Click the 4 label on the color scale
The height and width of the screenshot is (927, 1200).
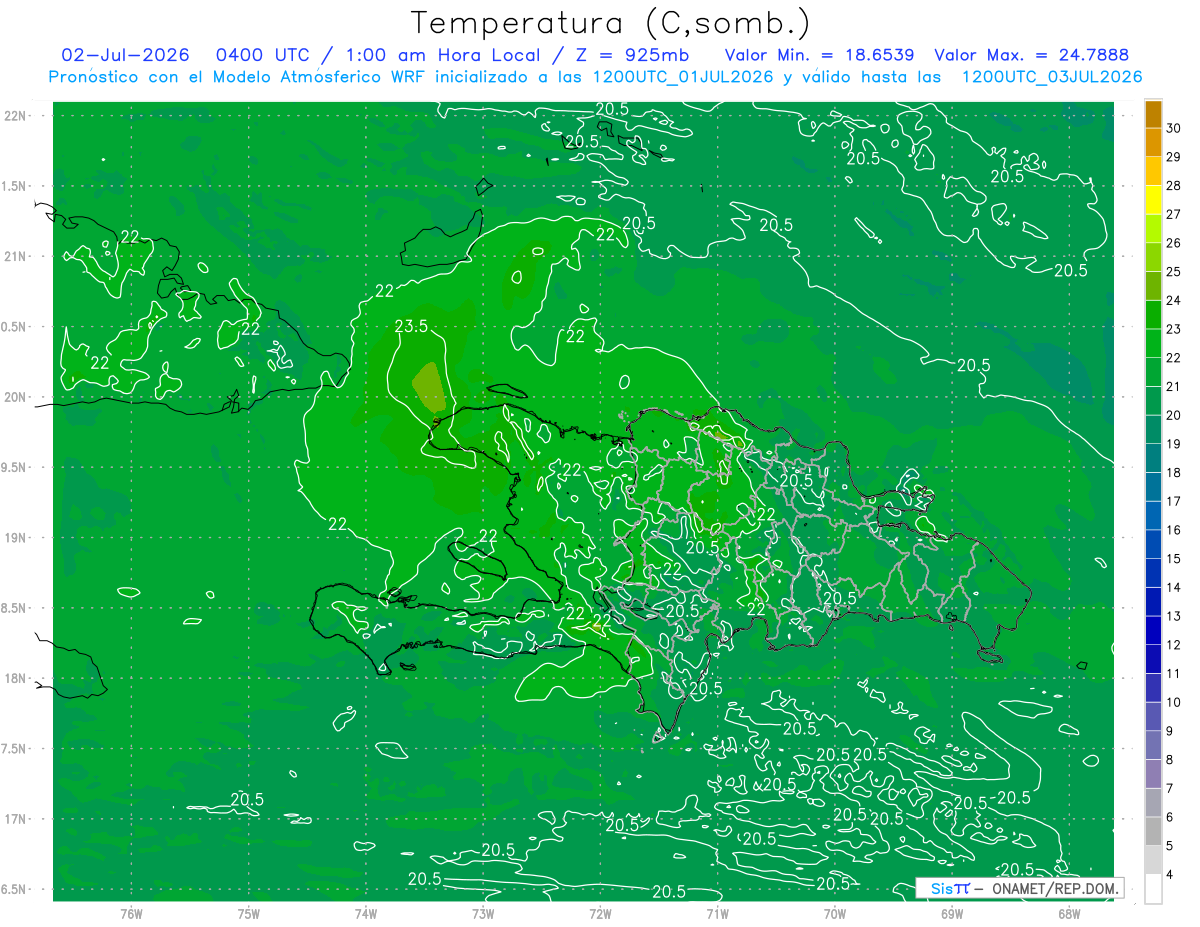pos(1171,875)
